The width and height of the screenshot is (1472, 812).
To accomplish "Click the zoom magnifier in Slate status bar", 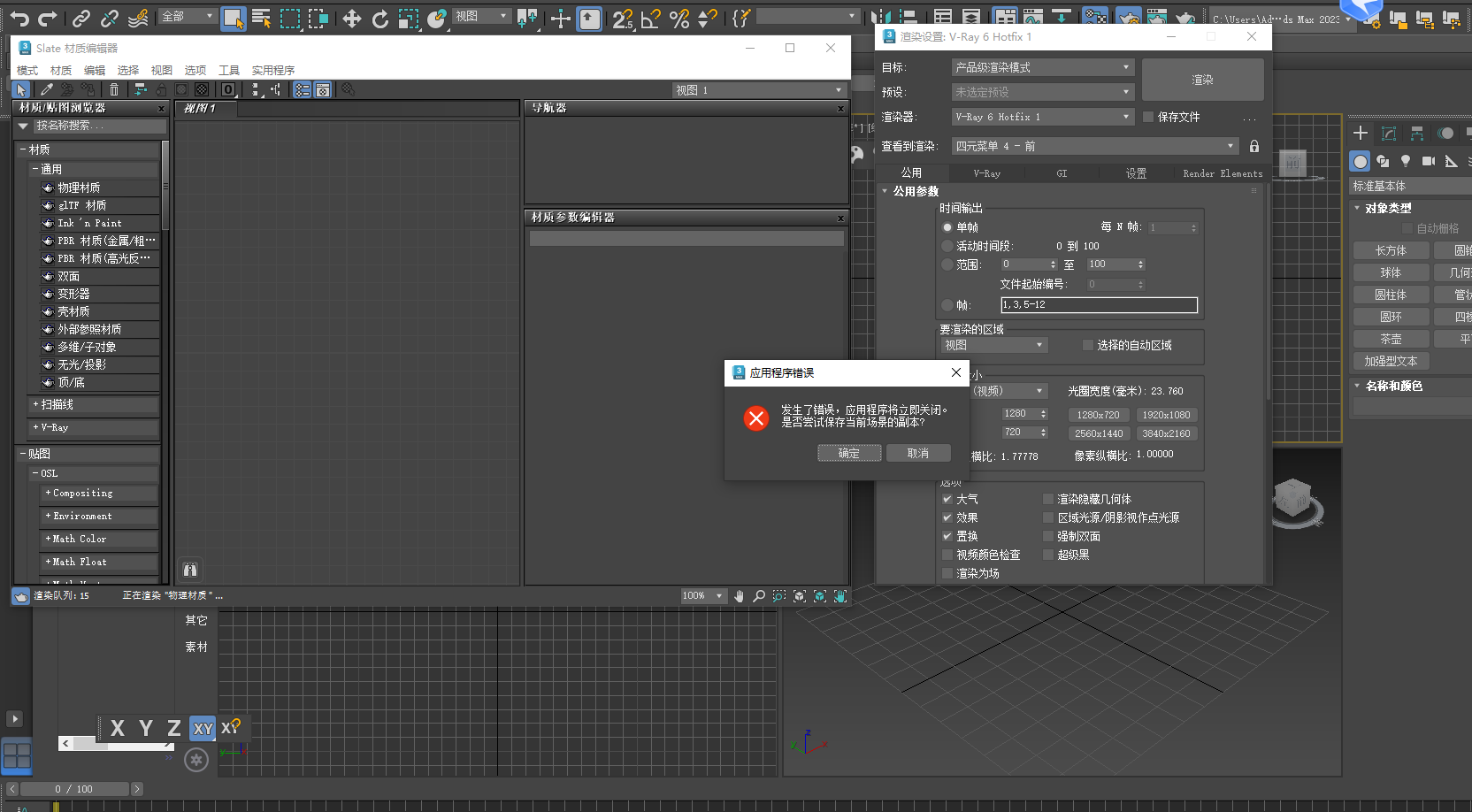I will 759,596.
